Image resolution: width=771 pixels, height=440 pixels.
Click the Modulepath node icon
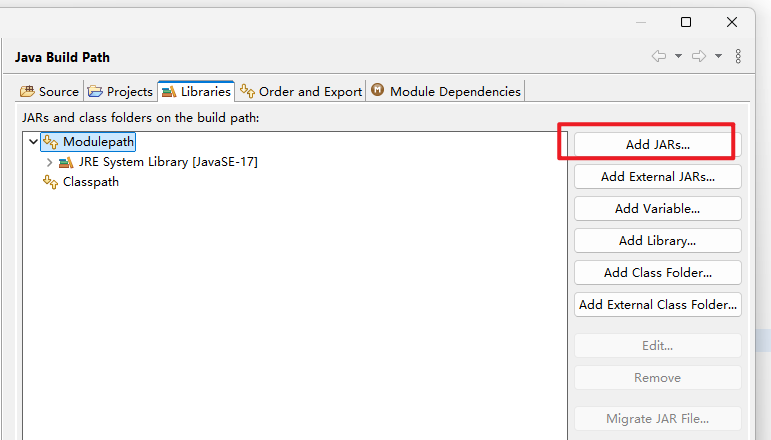[x=50, y=142]
